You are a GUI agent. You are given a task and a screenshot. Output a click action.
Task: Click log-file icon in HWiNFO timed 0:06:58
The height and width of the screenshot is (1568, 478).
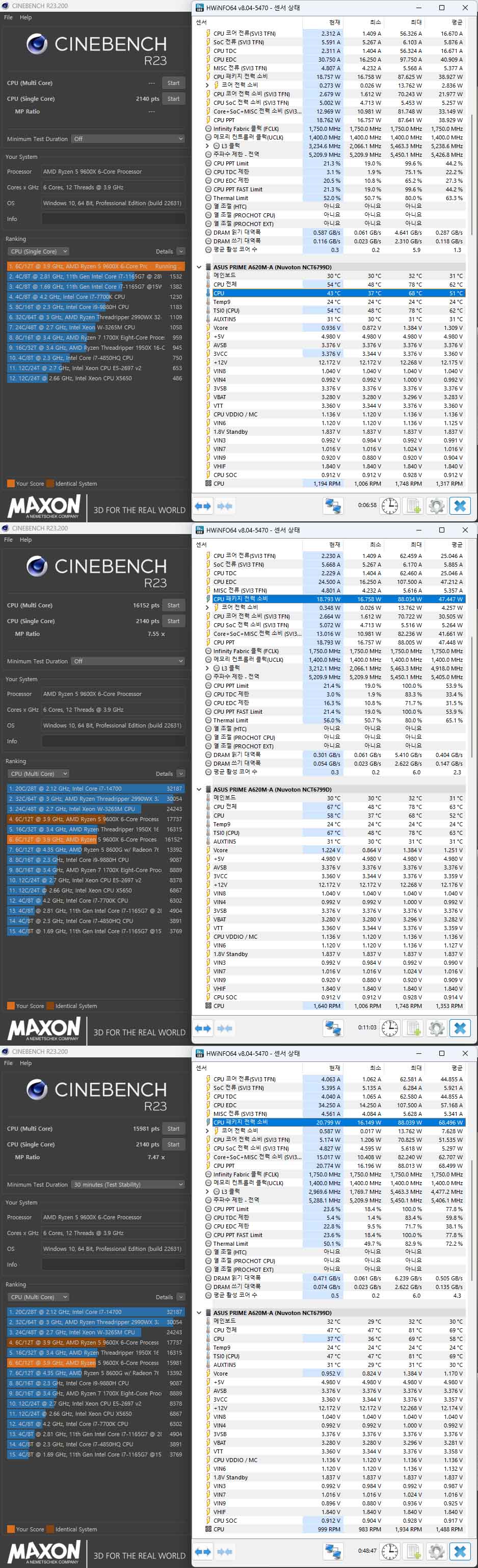pyautogui.click(x=413, y=506)
